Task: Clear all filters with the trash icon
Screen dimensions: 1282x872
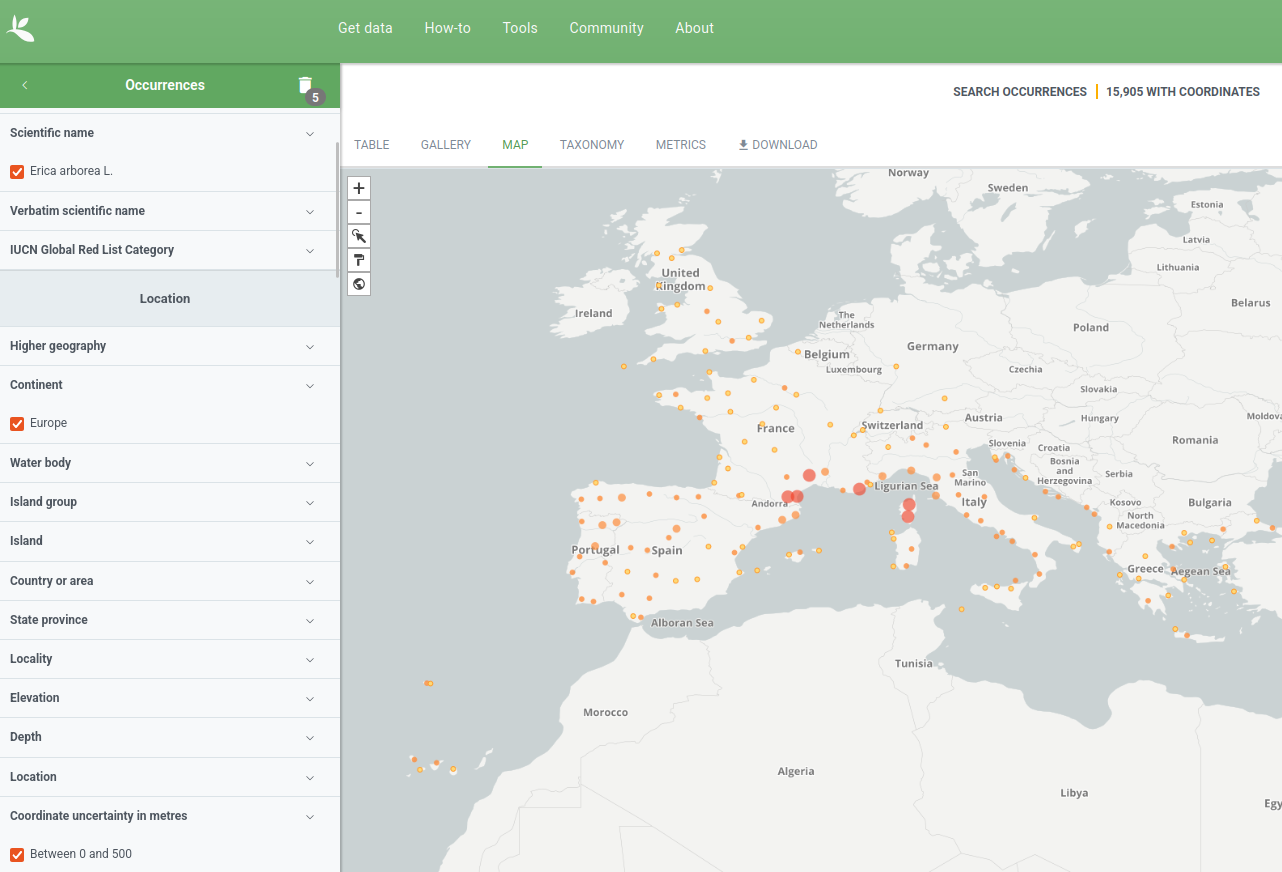Action: click(306, 85)
